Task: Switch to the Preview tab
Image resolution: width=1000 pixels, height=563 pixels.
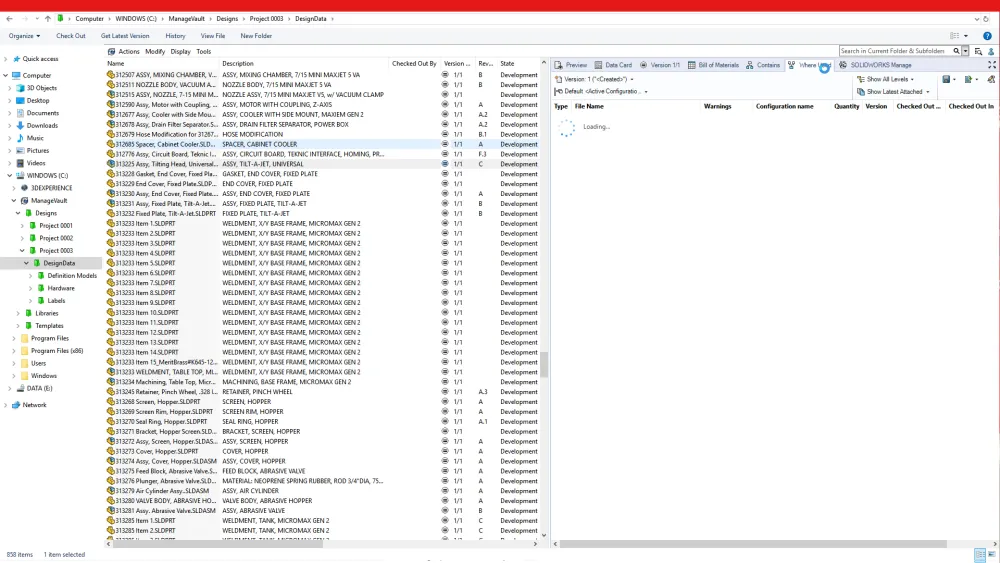Action: [571, 65]
